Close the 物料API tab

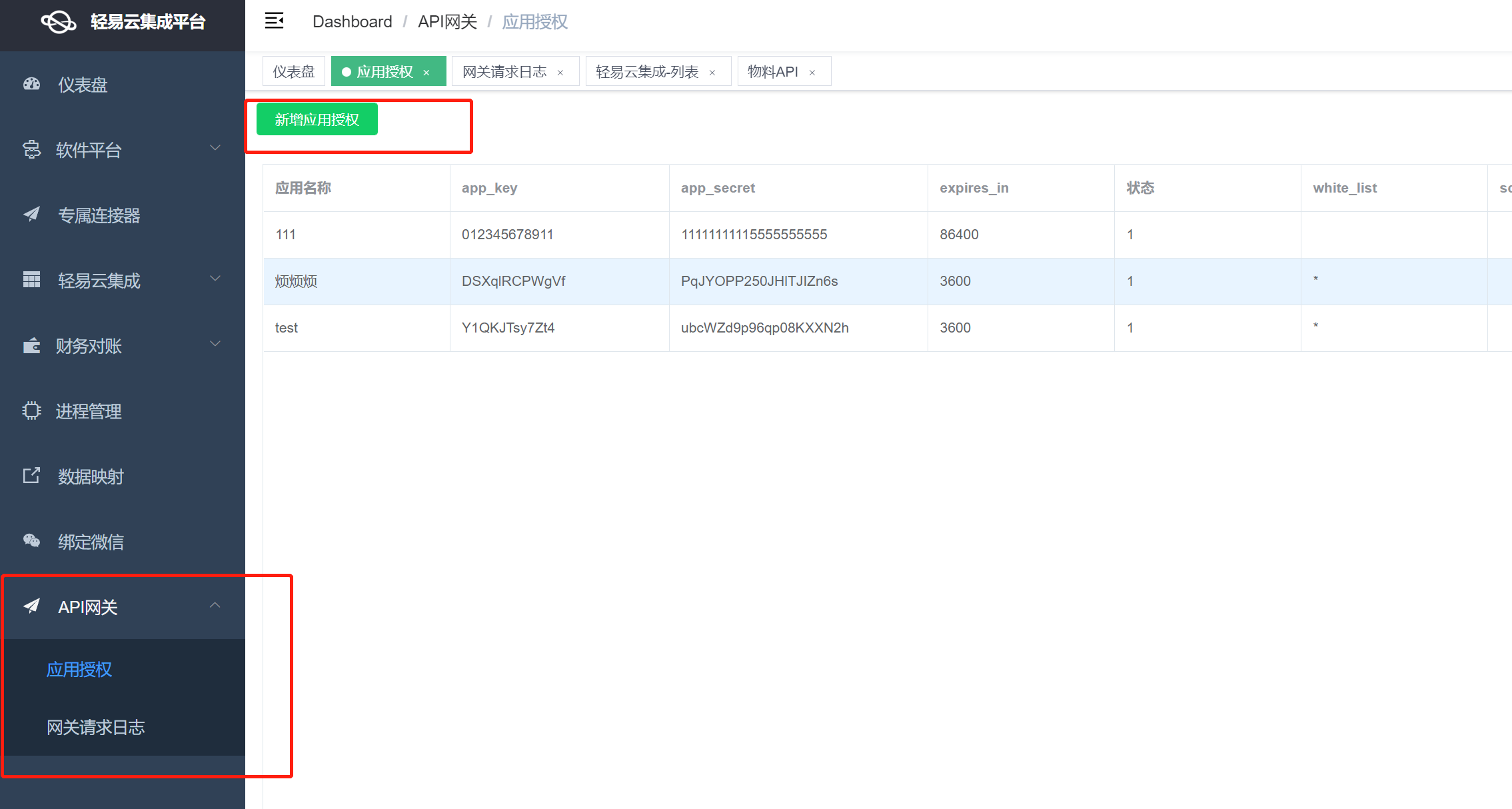click(812, 73)
